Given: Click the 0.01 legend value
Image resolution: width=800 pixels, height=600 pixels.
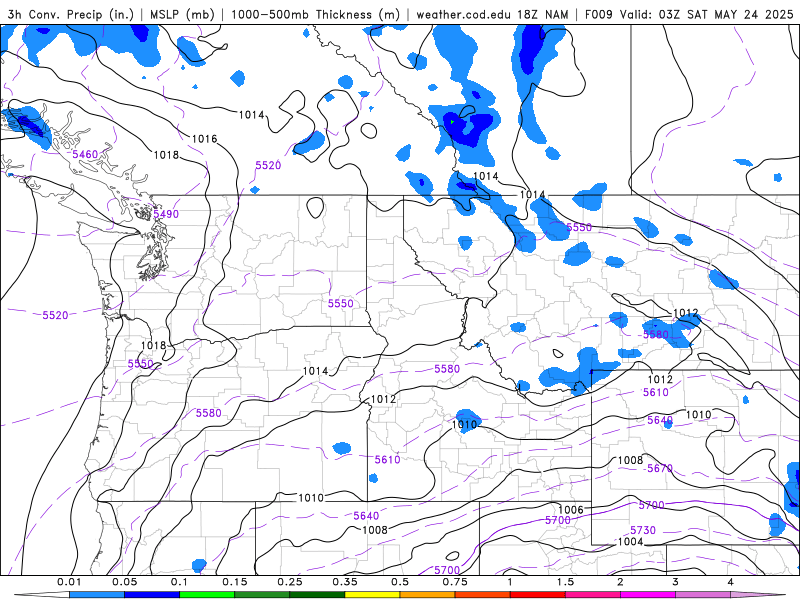Looking at the screenshot, I should pyautogui.click(x=69, y=582).
